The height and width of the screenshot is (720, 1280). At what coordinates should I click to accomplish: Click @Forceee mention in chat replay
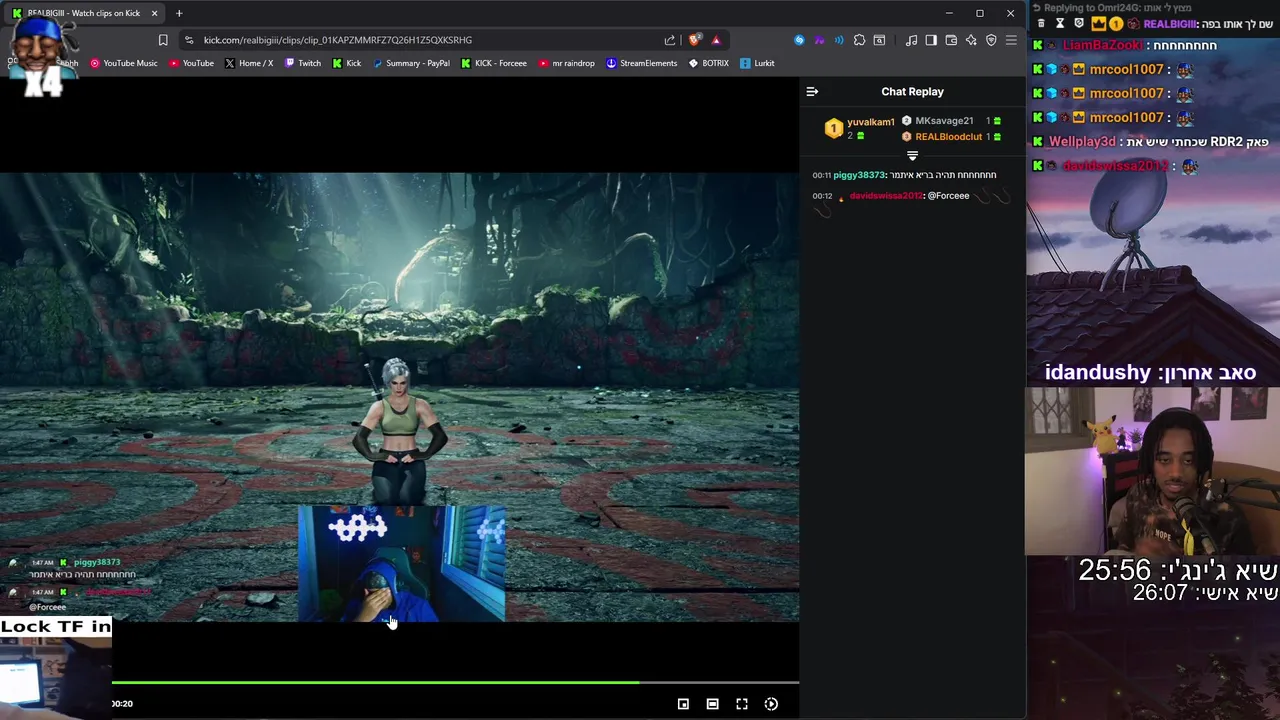click(948, 196)
